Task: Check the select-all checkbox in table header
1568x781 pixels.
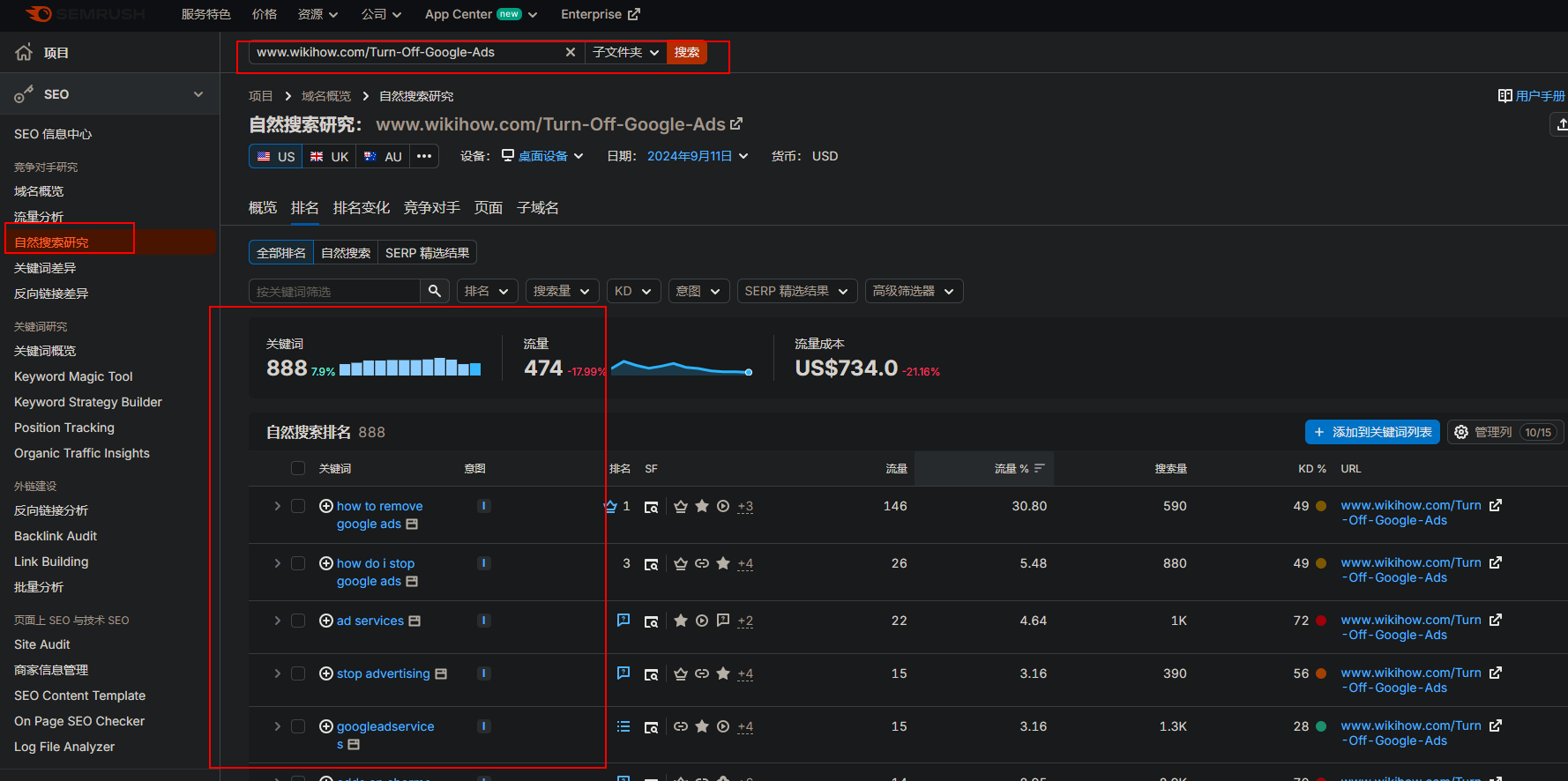Action: [x=298, y=468]
